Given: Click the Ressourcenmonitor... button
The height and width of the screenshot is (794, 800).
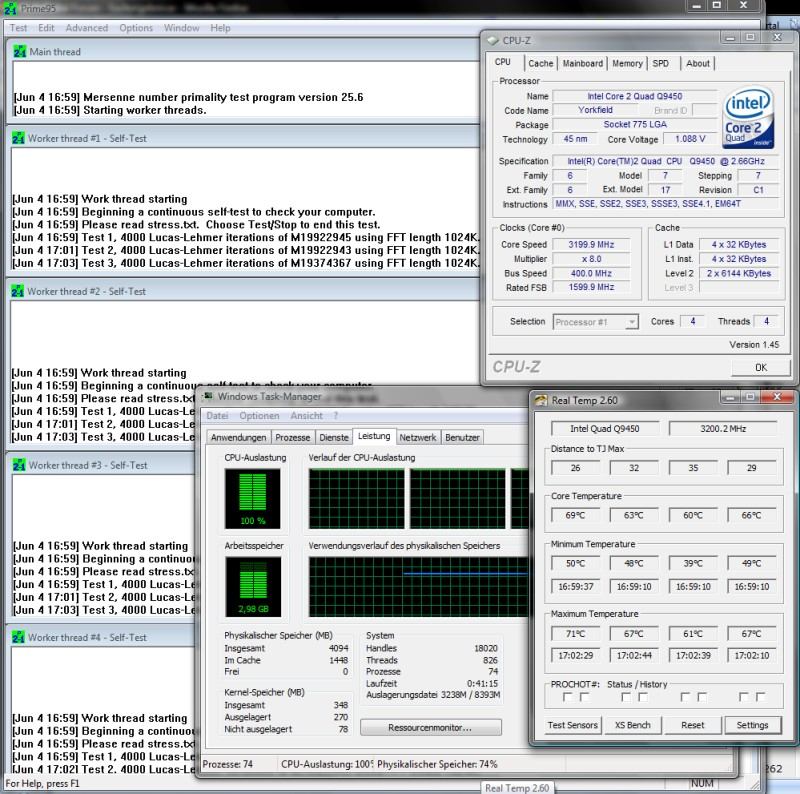Looking at the screenshot, I should pyautogui.click(x=431, y=728).
